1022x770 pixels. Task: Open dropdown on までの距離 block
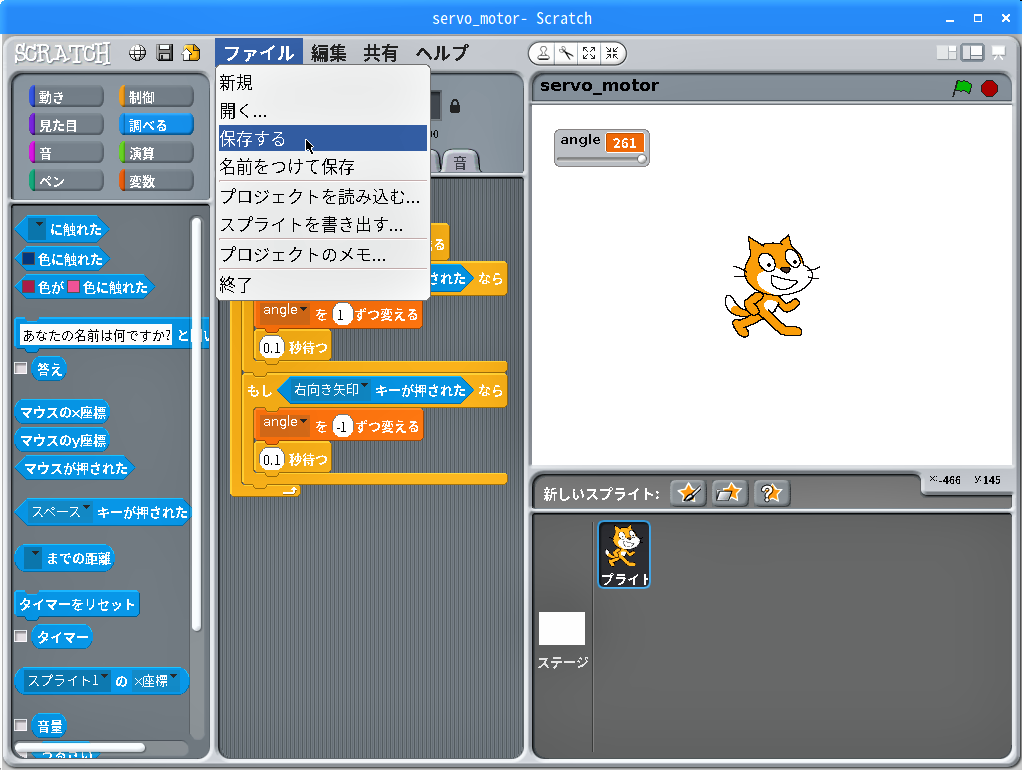pyautogui.click(x=33, y=557)
